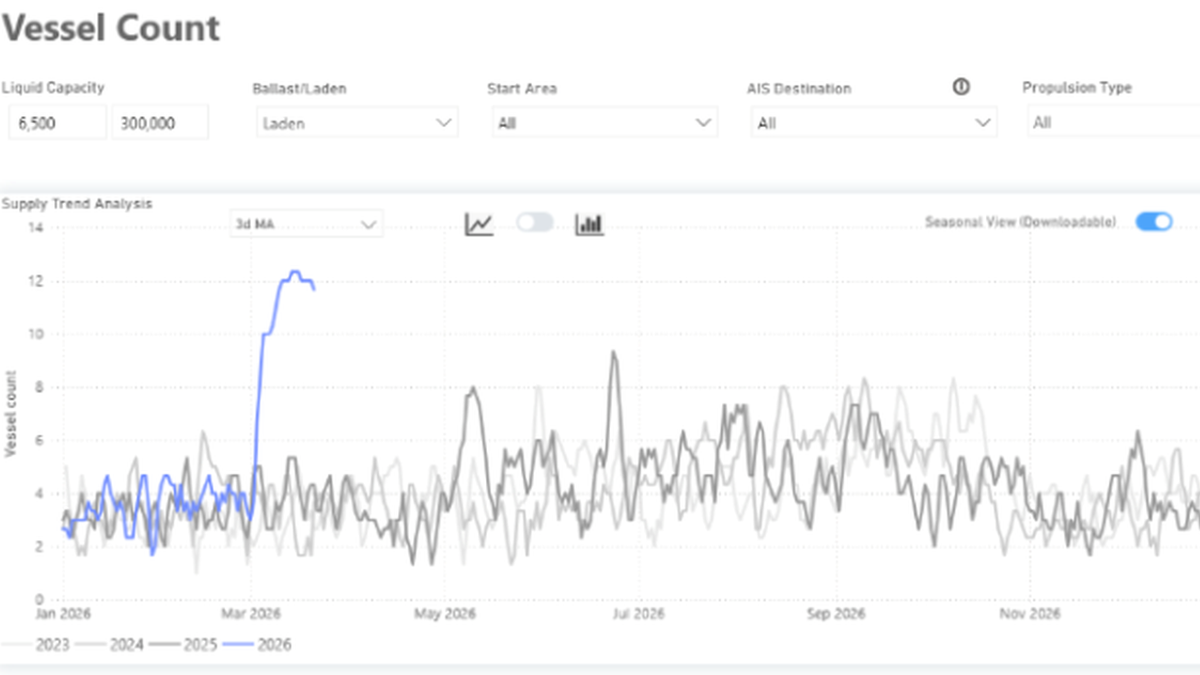The image size is (1200, 675).
Task: Open the Propulsion Type dropdown
Action: pyautogui.click(x=1110, y=123)
